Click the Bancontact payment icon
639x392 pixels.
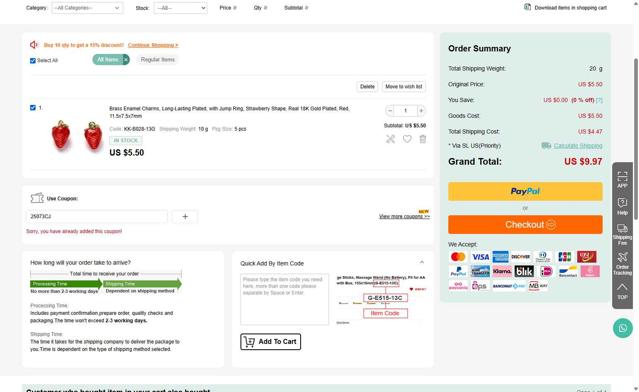click(568, 271)
